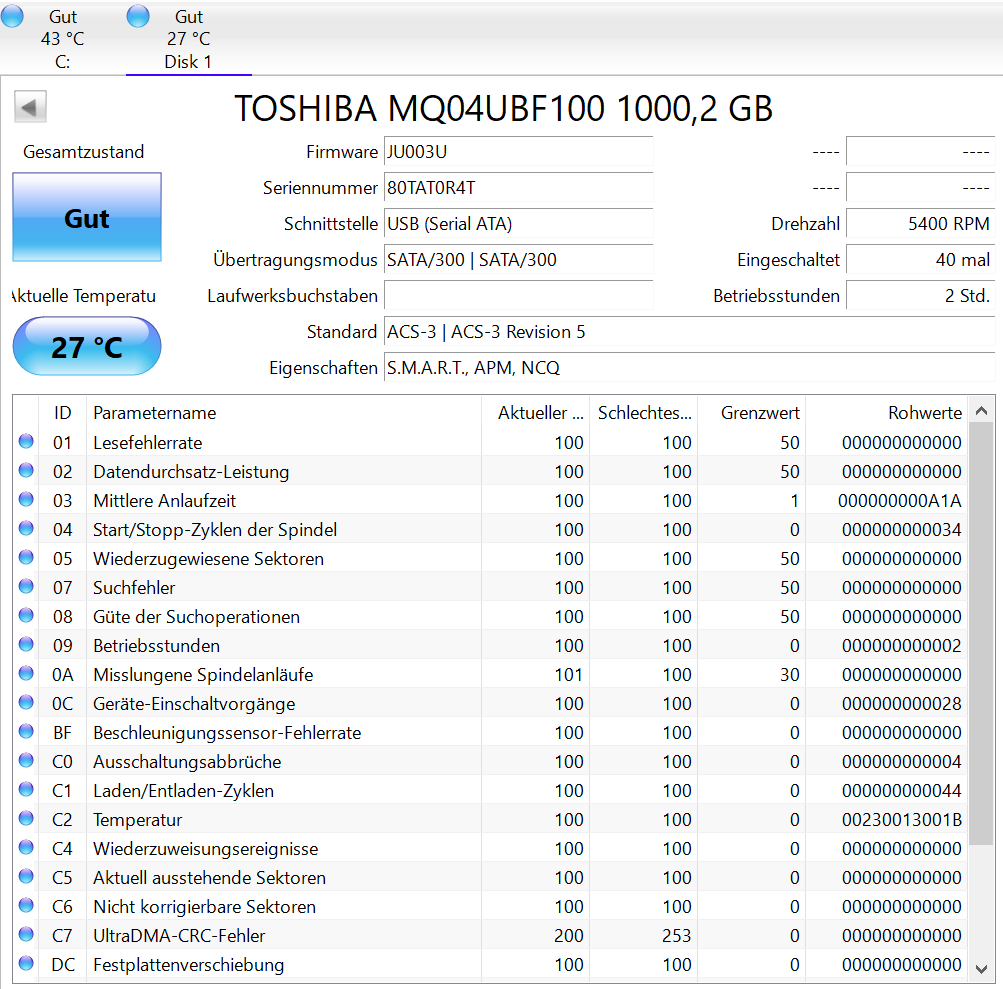Sort by the ID column header
This screenshot has height=989, width=1003.
63,413
